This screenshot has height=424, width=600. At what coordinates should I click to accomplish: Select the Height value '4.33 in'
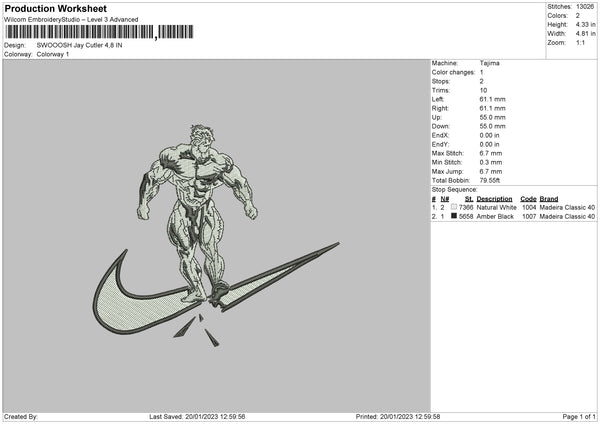click(x=585, y=24)
